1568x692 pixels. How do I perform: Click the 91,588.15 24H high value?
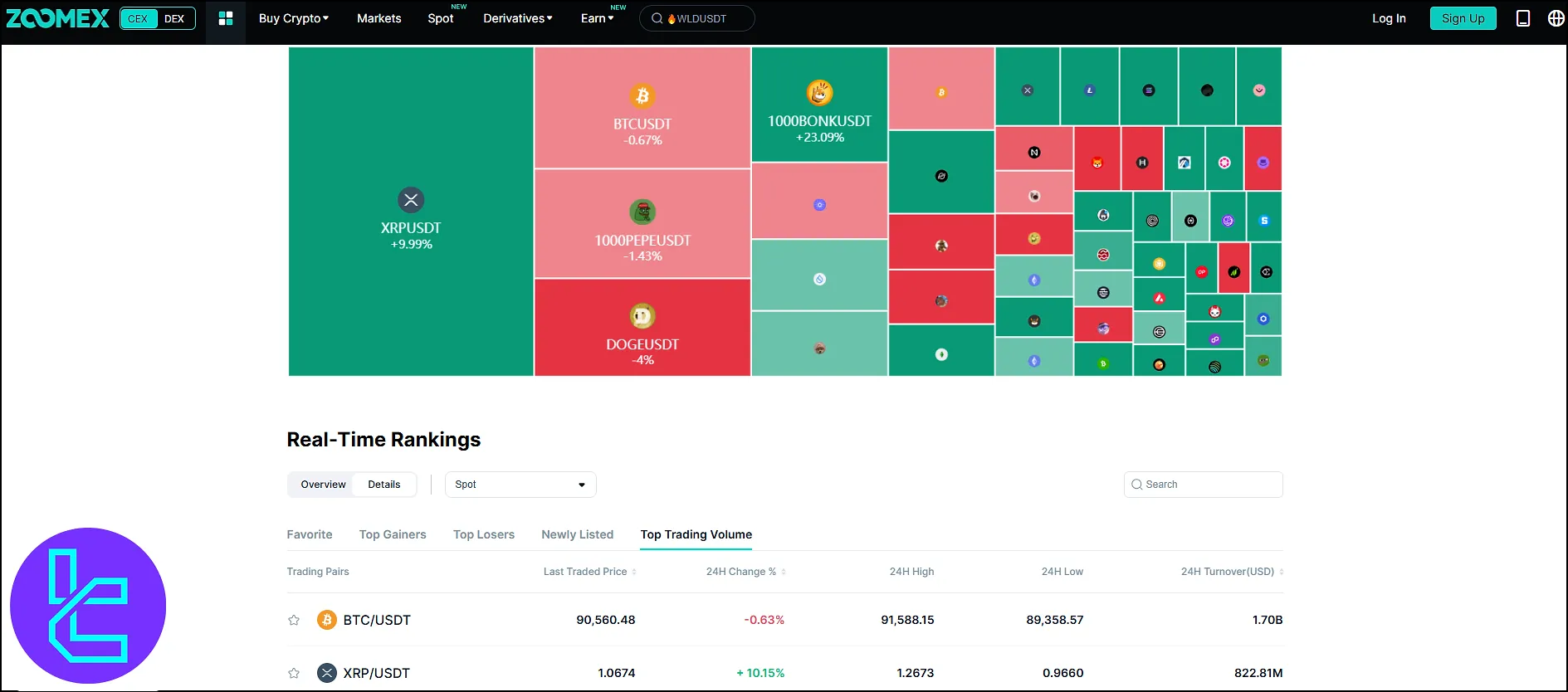[x=907, y=620]
